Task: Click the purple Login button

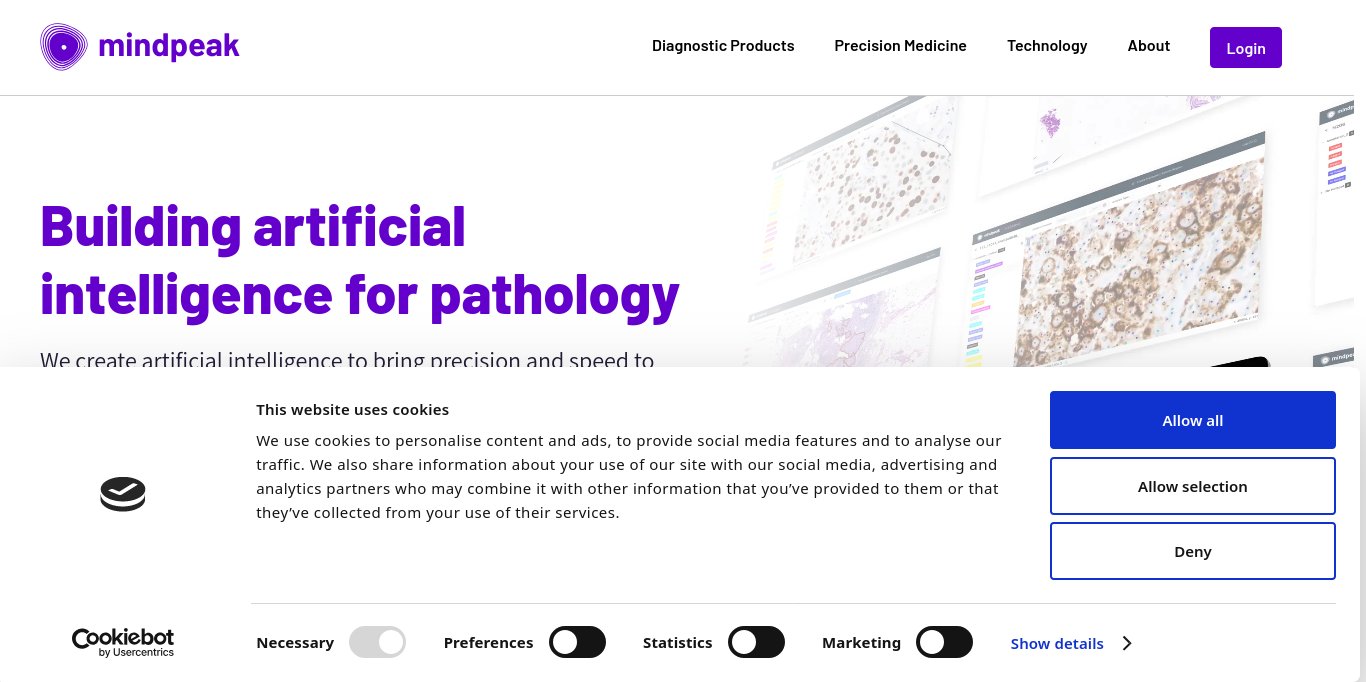Action: pyautogui.click(x=1245, y=48)
